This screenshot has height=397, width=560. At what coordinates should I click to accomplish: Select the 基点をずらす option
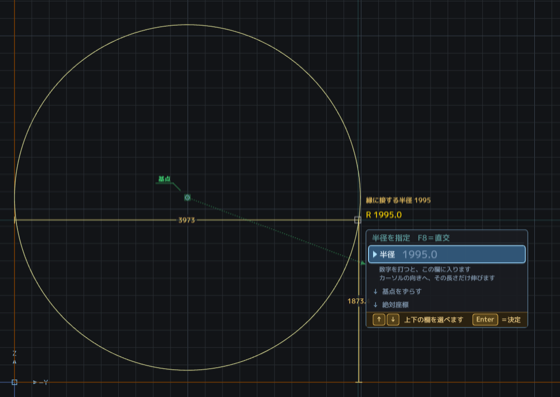coord(398,291)
